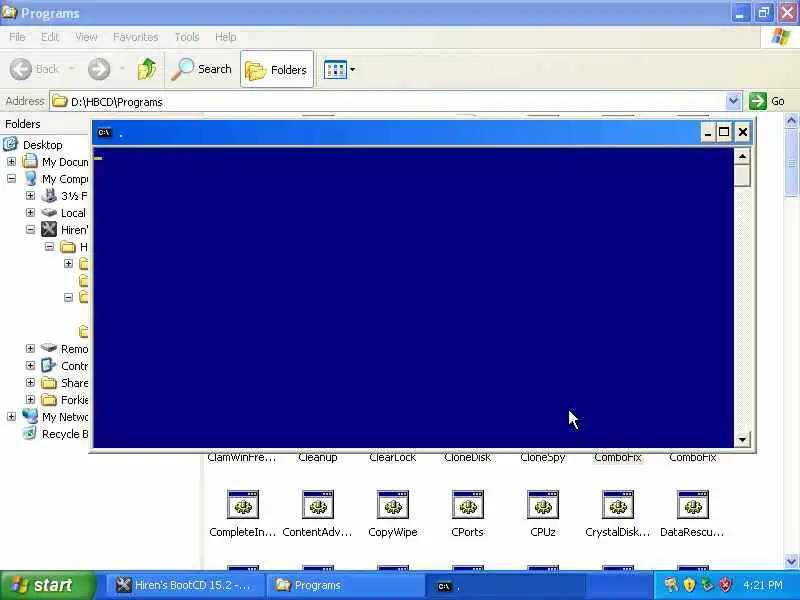Expand the Control Panel node
The height and width of the screenshot is (600, 800).
pyautogui.click(x=30, y=365)
